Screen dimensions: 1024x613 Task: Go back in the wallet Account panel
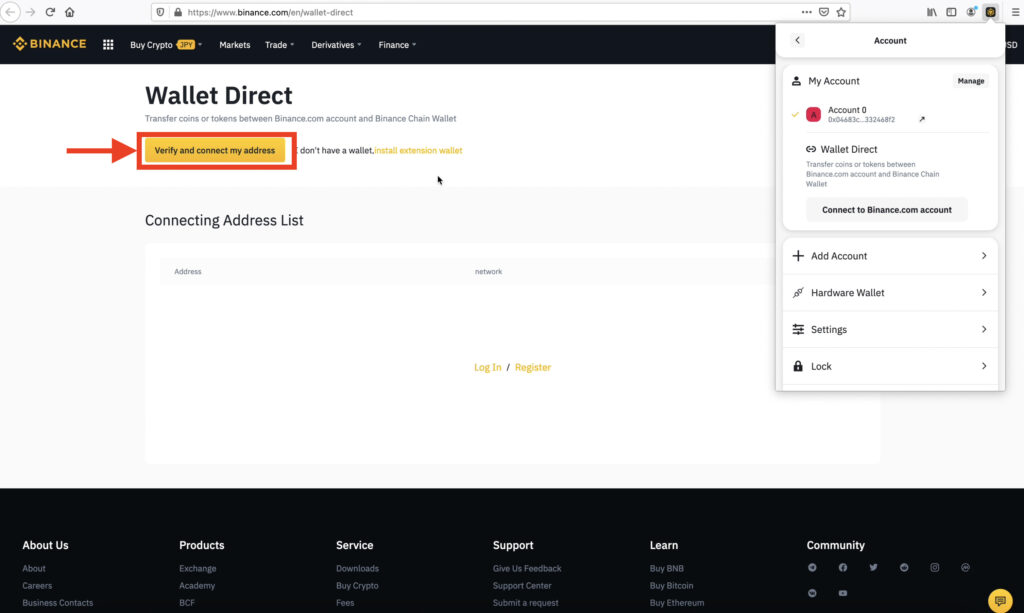pos(797,40)
